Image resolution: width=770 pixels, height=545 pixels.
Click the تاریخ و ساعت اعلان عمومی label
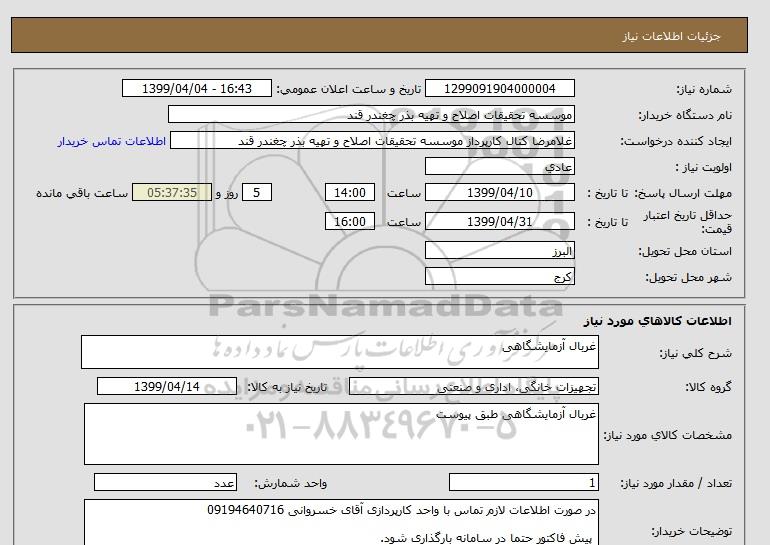pos(349,89)
